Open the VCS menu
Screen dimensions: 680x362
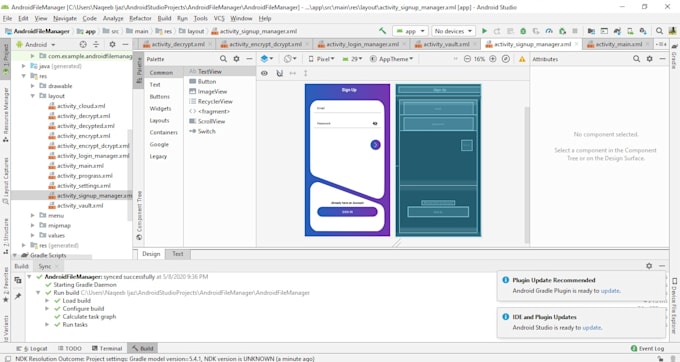[x=219, y=18]
